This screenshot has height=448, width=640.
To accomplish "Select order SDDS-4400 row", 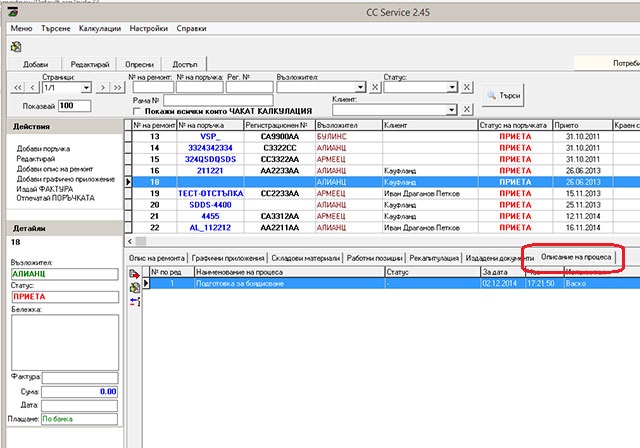I will (x=382, y=205).
